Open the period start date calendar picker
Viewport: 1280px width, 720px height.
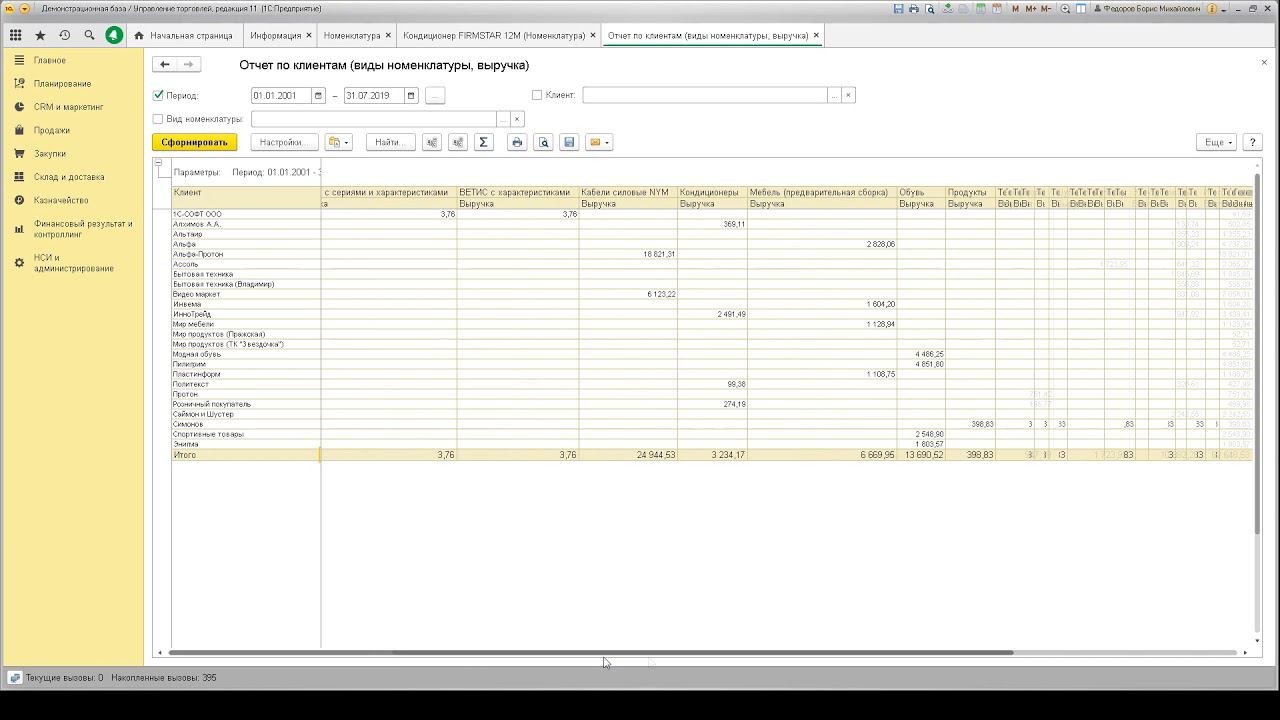click(319, 95)
